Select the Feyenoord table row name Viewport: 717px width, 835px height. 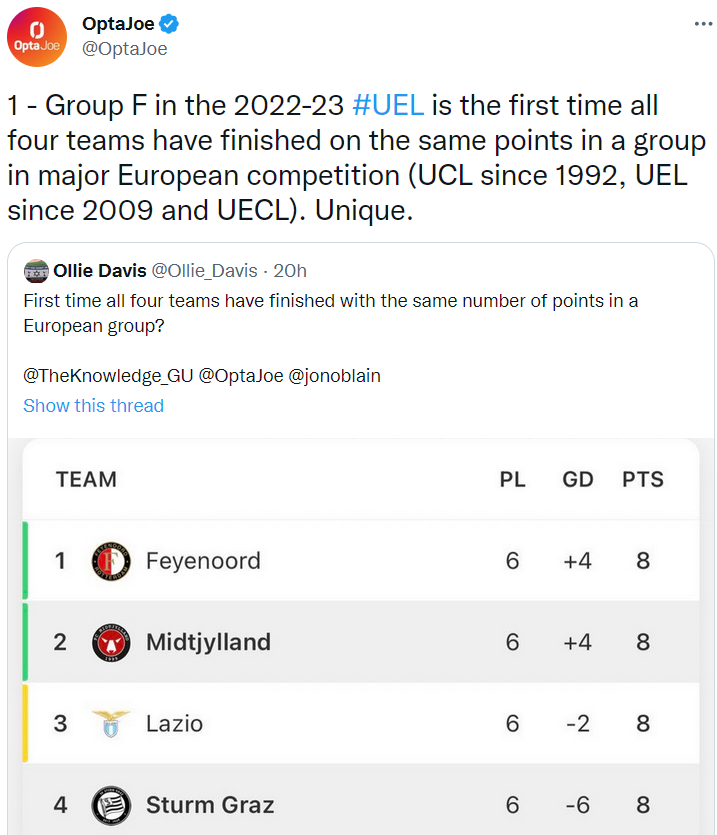coord(203,561)
